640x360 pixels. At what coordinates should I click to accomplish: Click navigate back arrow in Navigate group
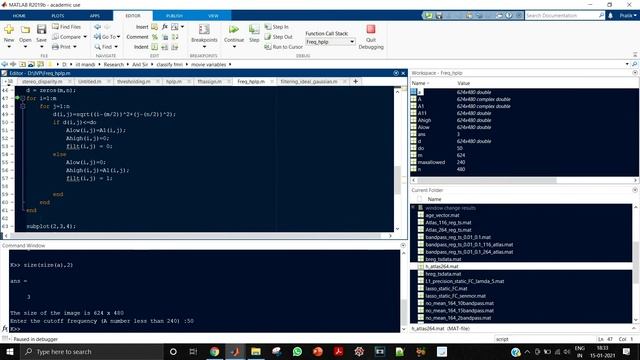pos(97,27)
